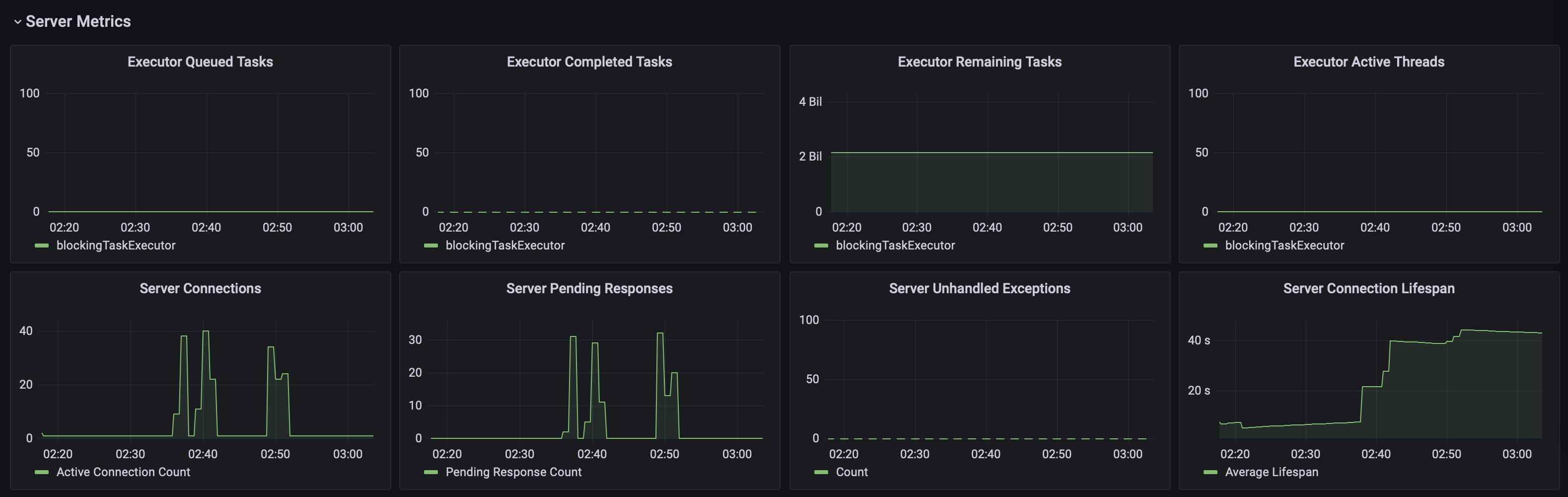The width and height of the screenshot is (1568, 497).
Task: Click the Server Unhandled Exceptions panel title
Action: (979, 288)
